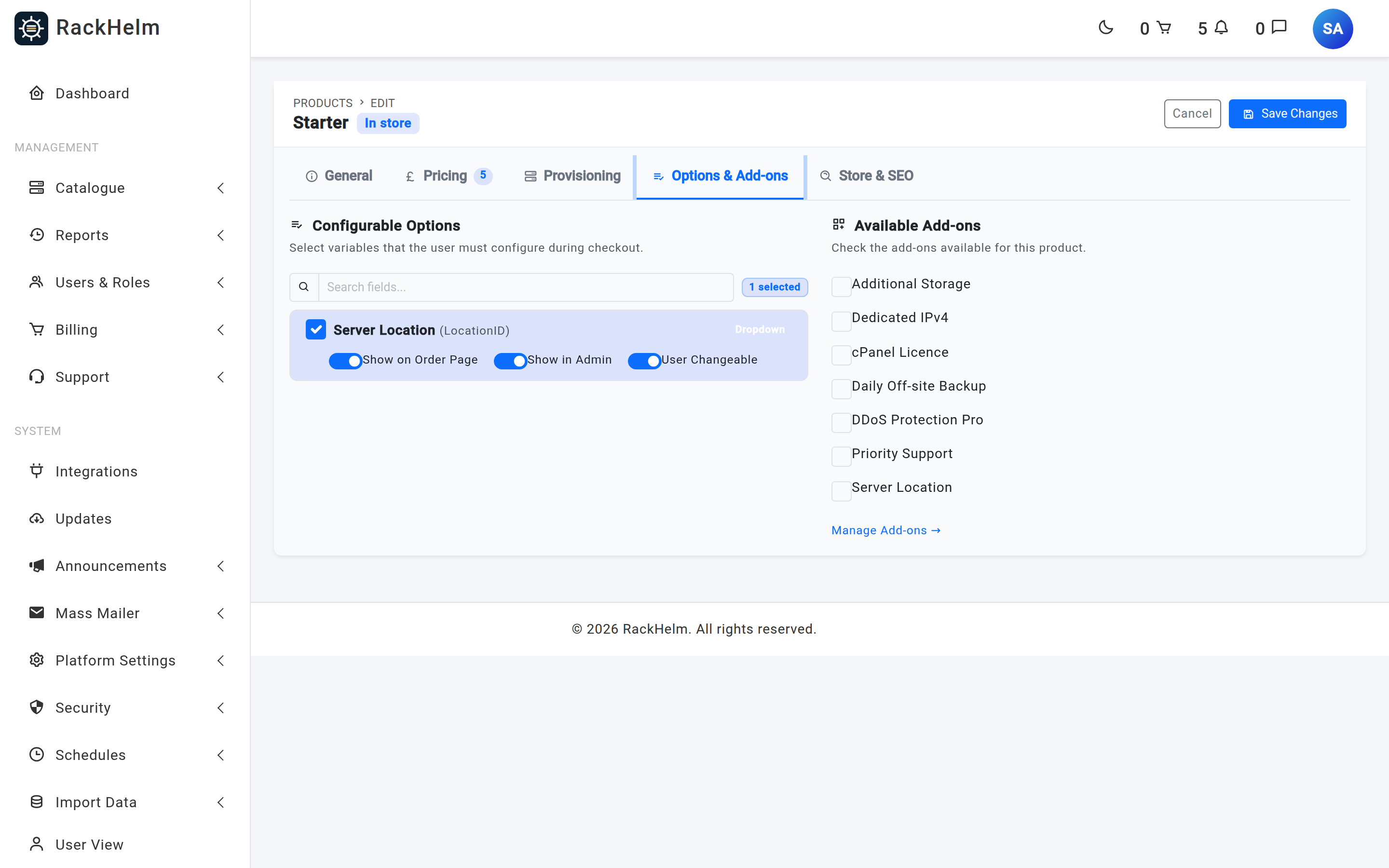
Task: Switch to the Pricing tab
Action: 448,176
